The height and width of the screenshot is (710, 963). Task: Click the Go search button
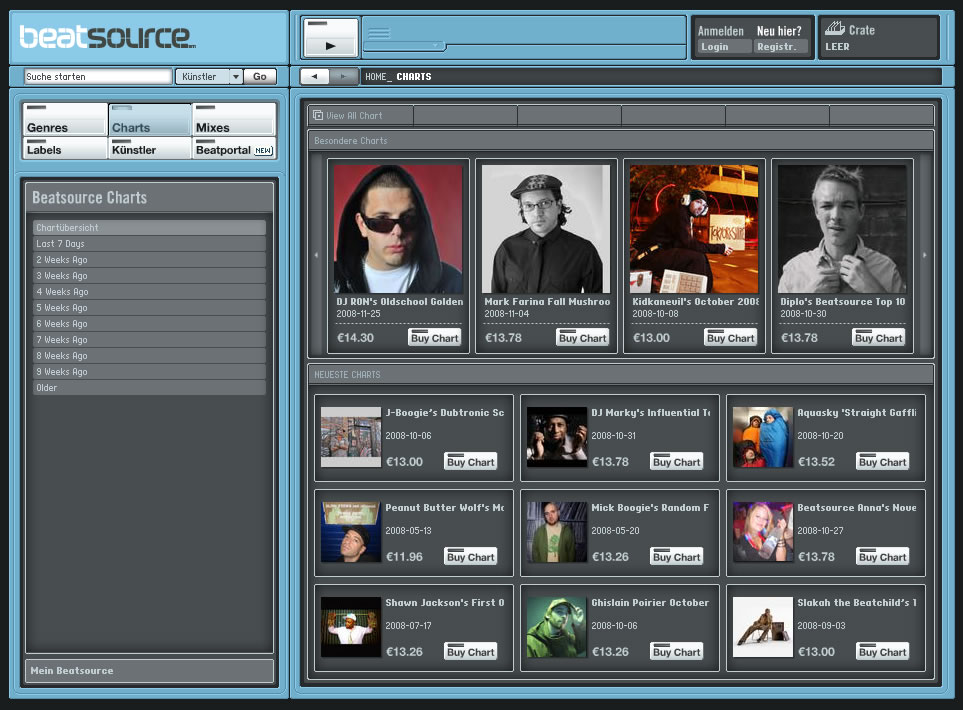click(260, 76)
